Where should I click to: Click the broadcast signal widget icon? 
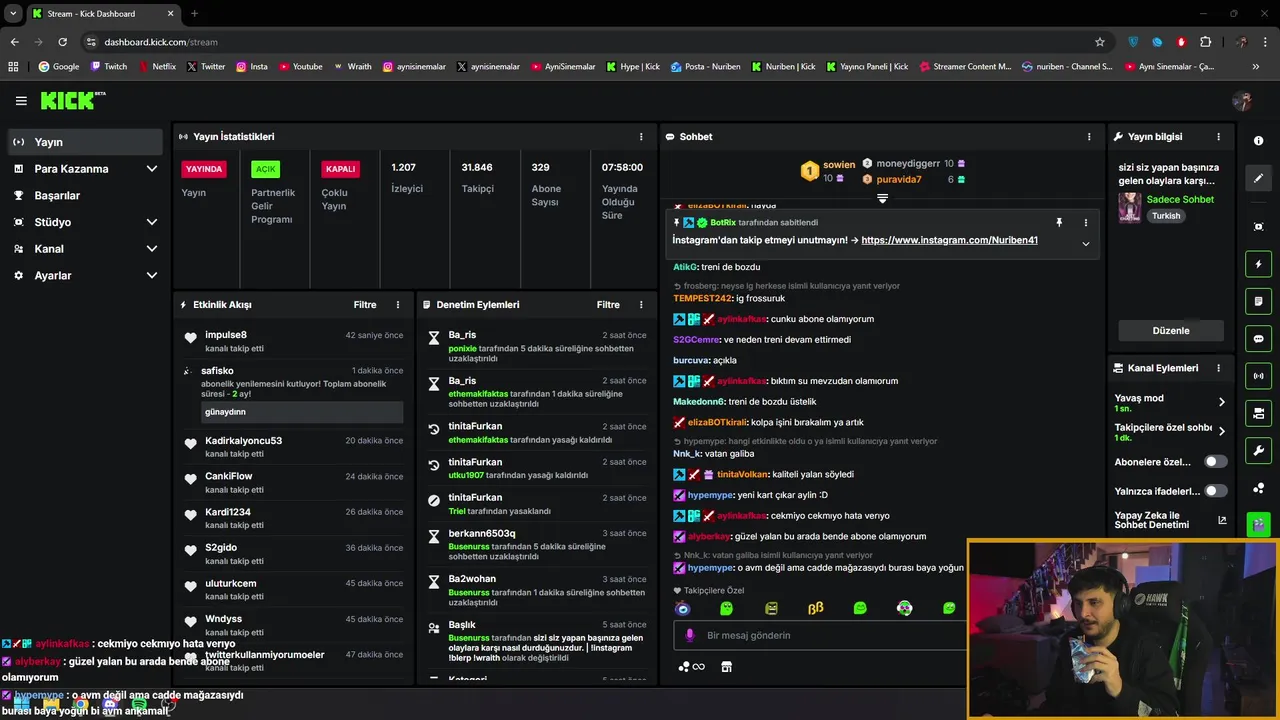1258,376
